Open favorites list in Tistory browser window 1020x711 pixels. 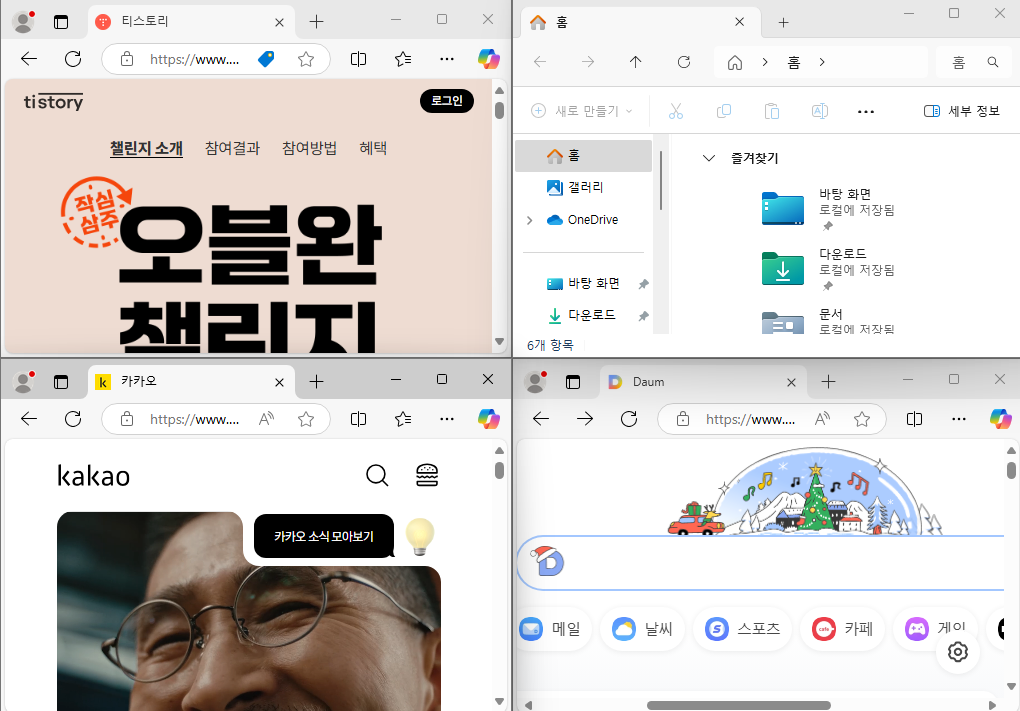(x=403, y=59)
